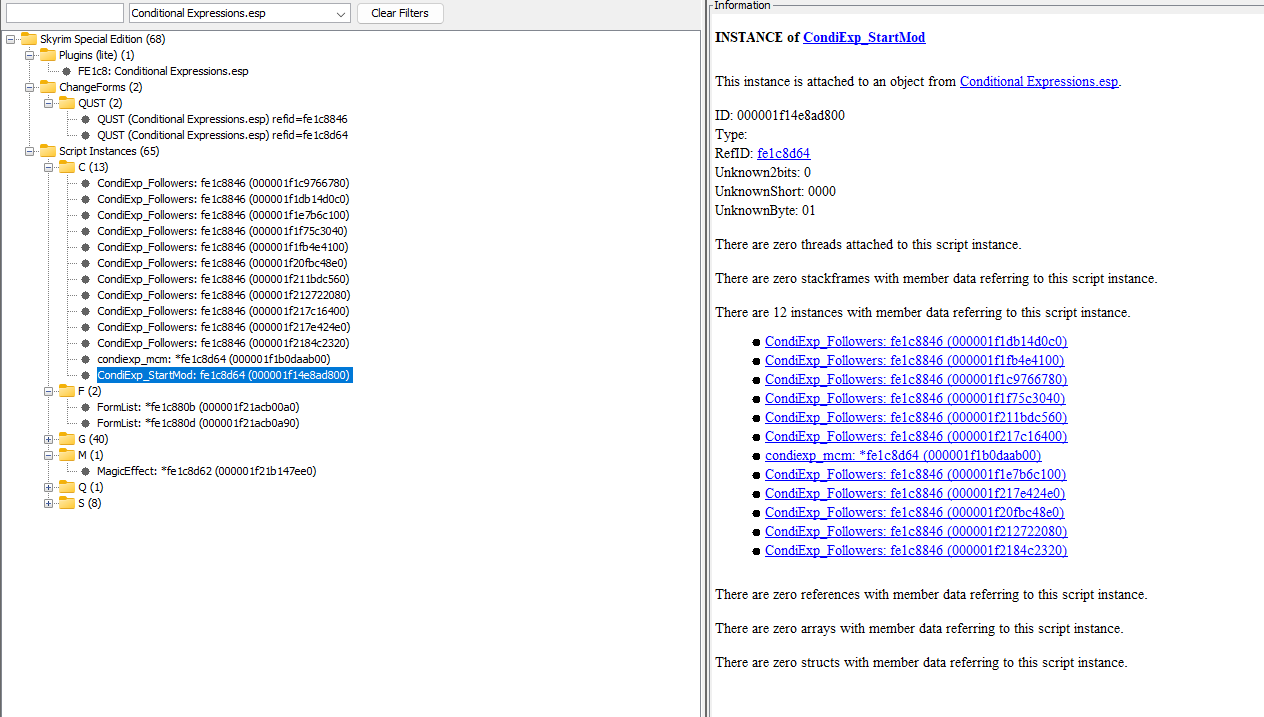The height and width of the screenshot is (717, 1264).
Task: Click the QUST (2) folder icon
Action: (66, 103)
